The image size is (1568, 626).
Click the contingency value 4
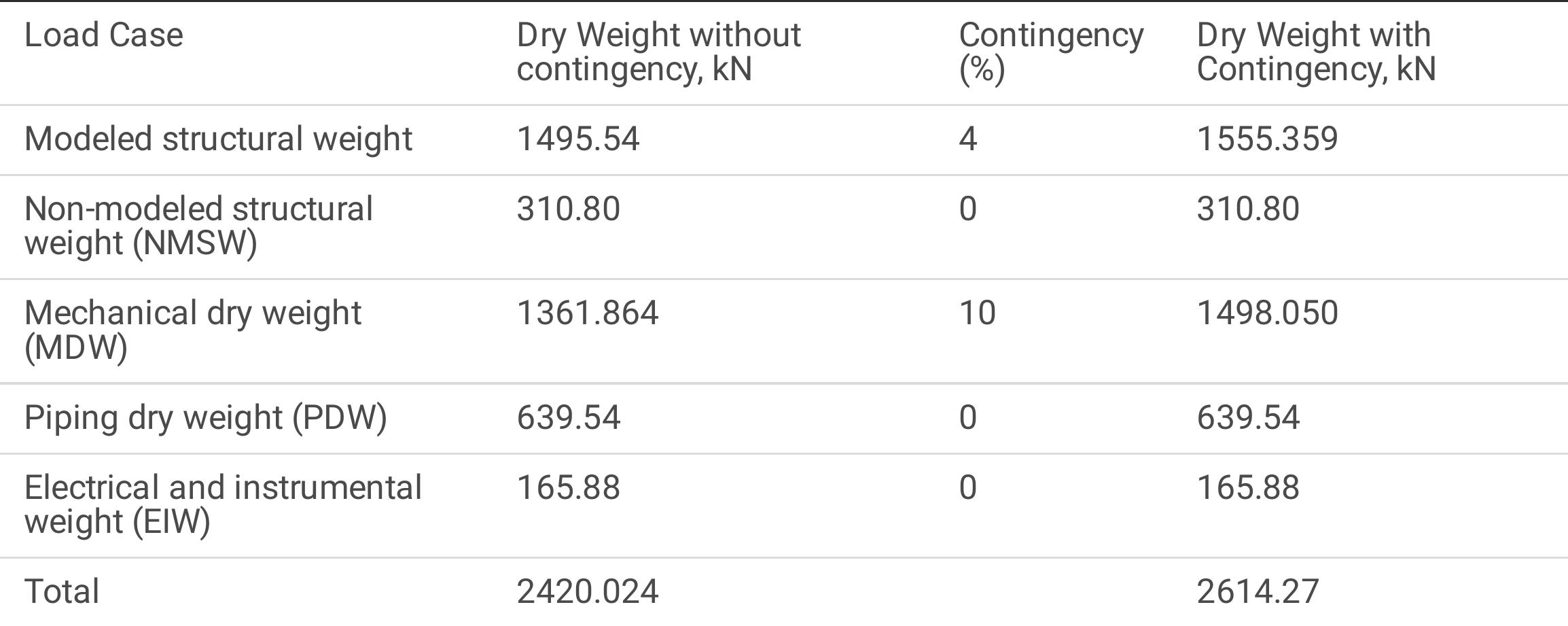point(967,139)
